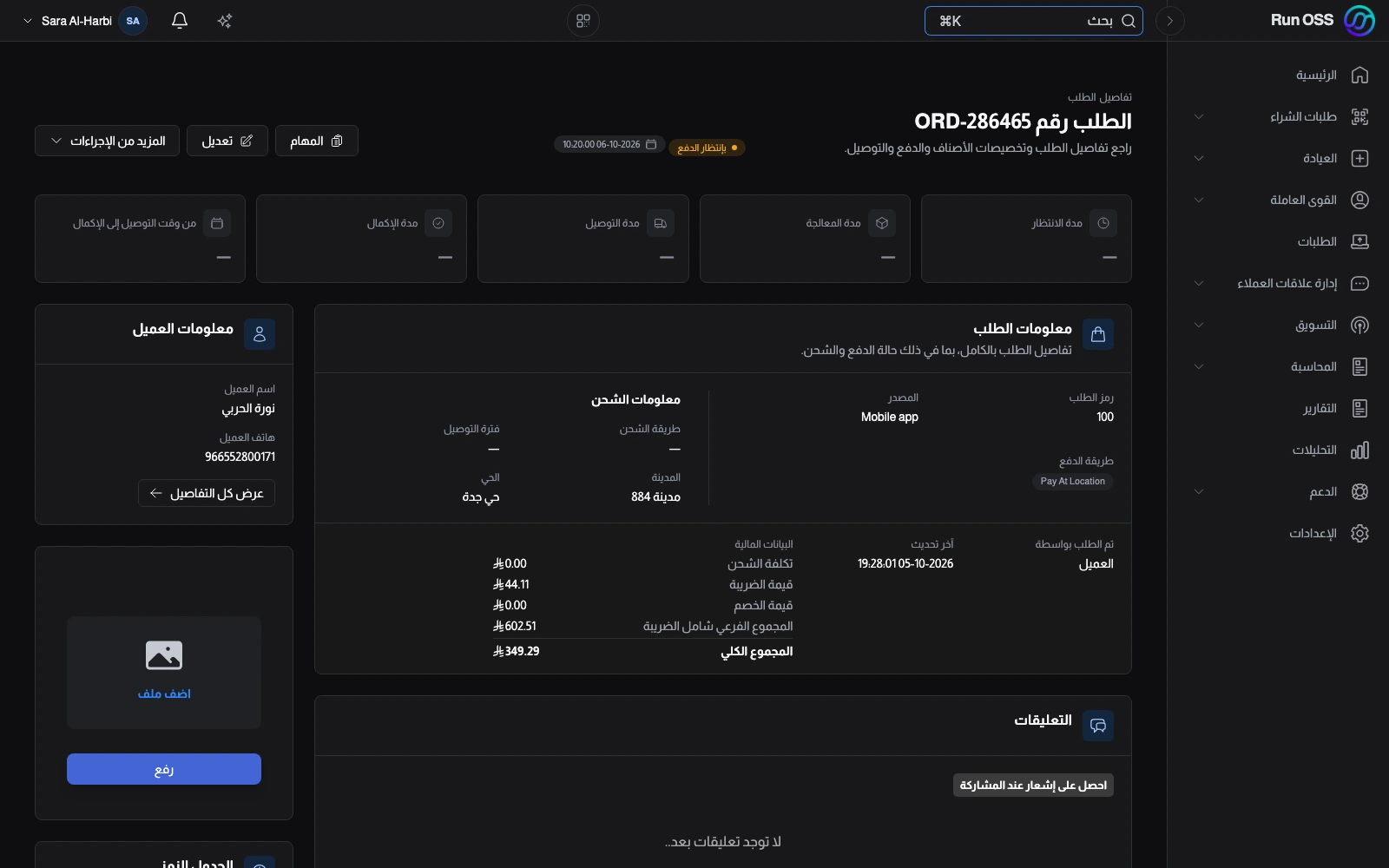
Task: Click the calendar icon beside order date
Action: pyautogui.click(x=651, y=144)
